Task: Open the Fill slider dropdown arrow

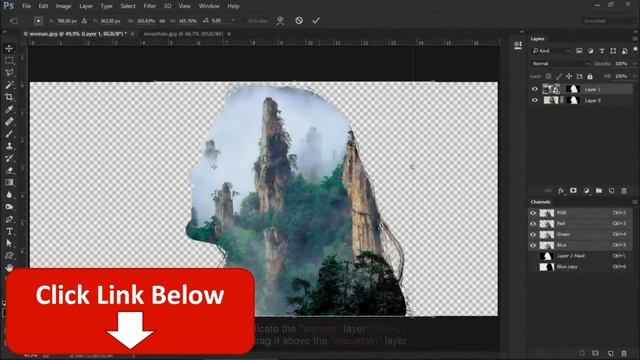Action: (634, 76)
